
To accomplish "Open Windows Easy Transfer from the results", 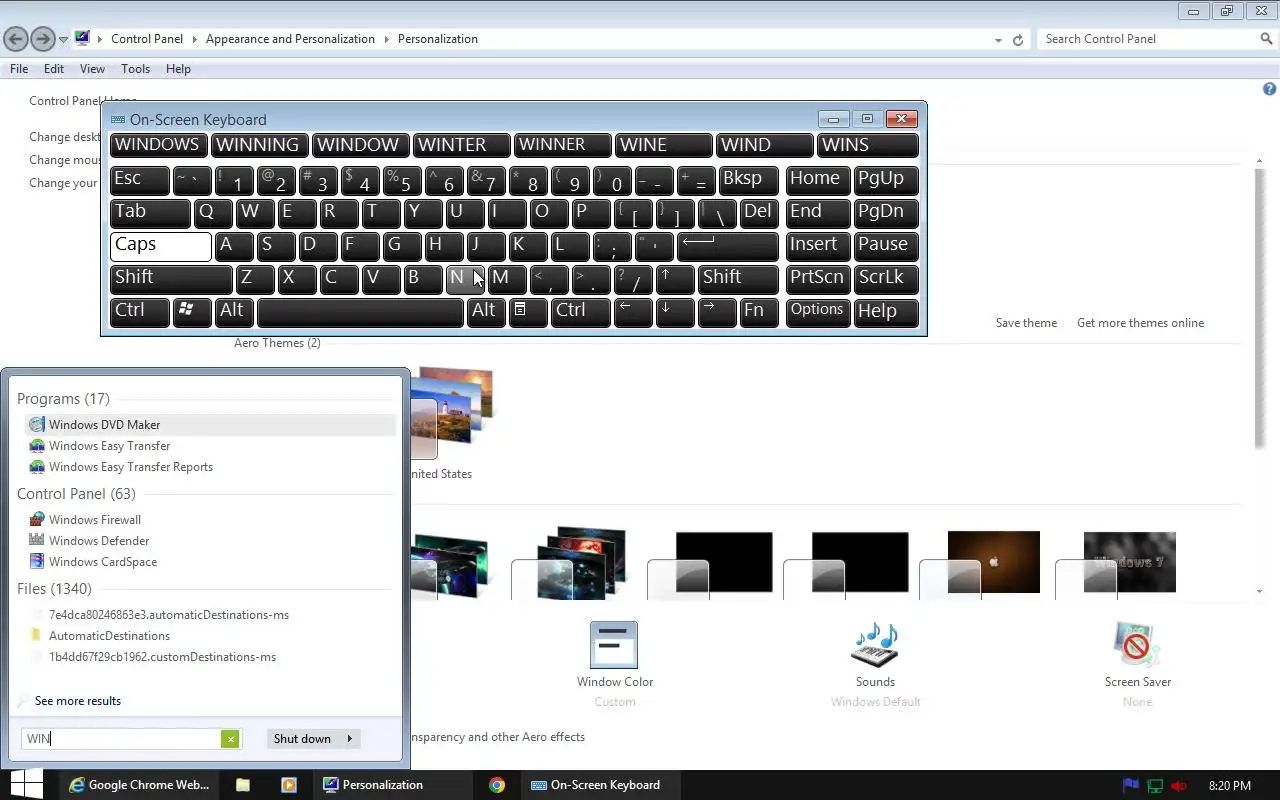I will point(109,446).
